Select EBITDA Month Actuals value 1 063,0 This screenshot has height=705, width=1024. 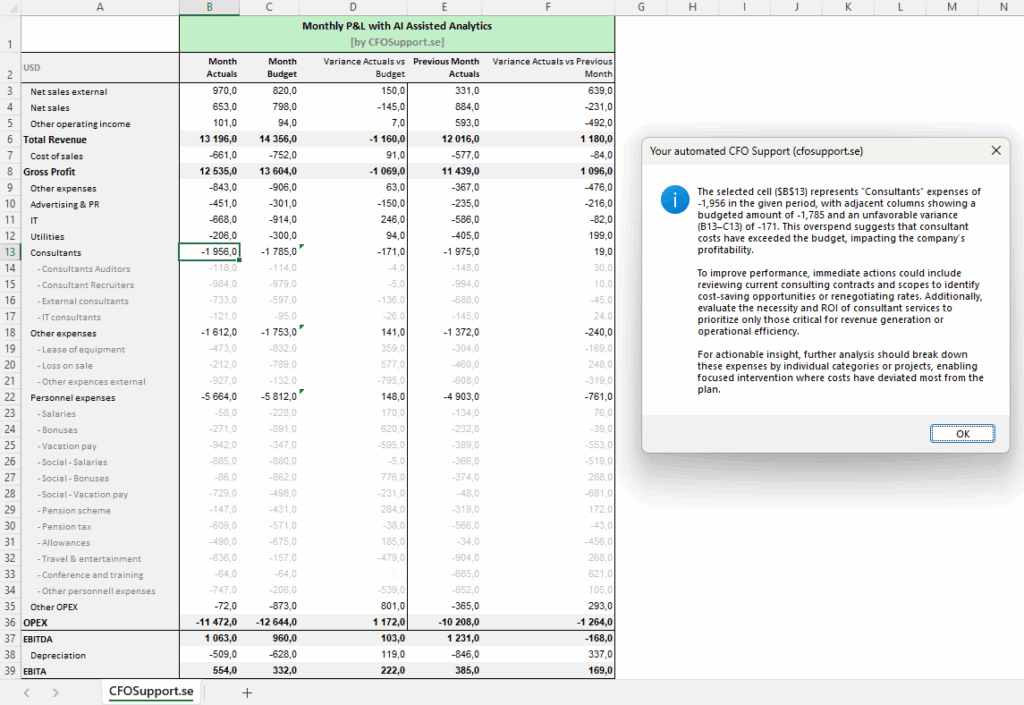tap(209, 639)
